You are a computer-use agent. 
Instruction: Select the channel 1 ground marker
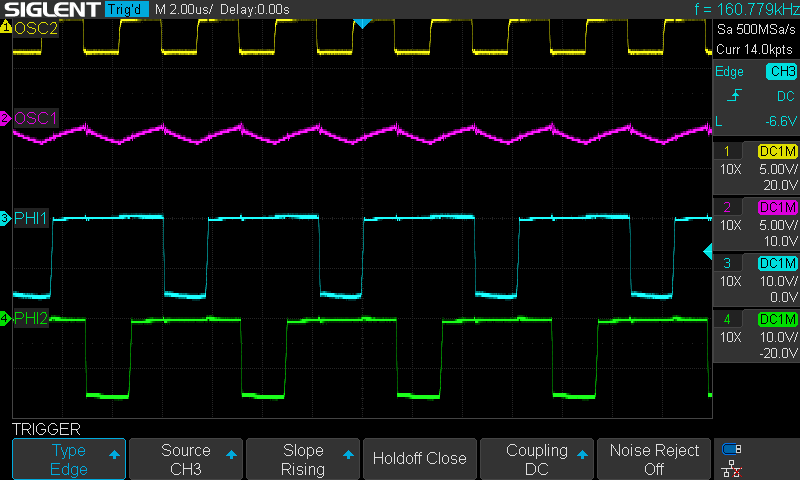6,27
